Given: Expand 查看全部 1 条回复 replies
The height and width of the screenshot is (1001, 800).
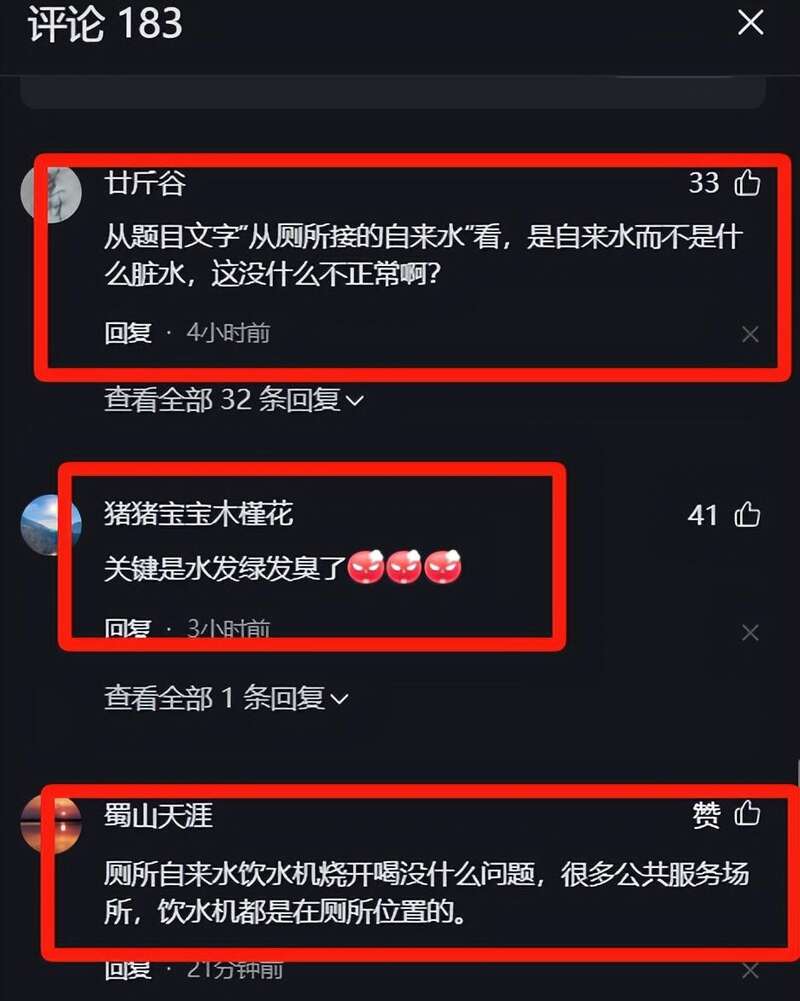Looking at the screenshot, I should pos(227,698).
